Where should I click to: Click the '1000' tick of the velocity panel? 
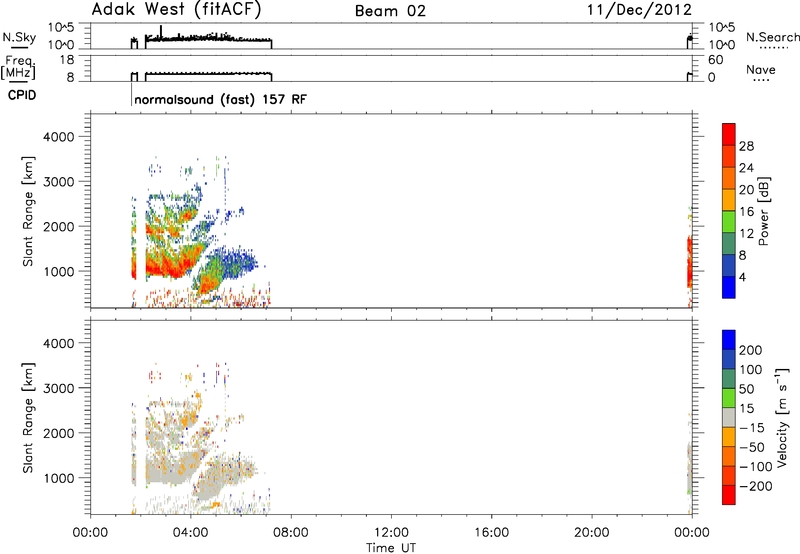tap(59, 478)
